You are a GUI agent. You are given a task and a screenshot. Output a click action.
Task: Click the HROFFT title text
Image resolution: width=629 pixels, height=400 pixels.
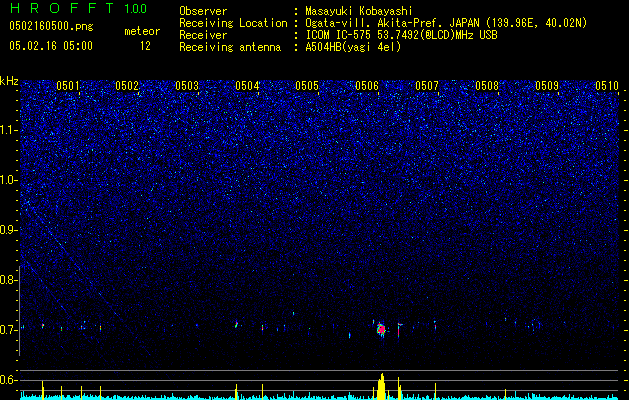(x=62, y=8)
